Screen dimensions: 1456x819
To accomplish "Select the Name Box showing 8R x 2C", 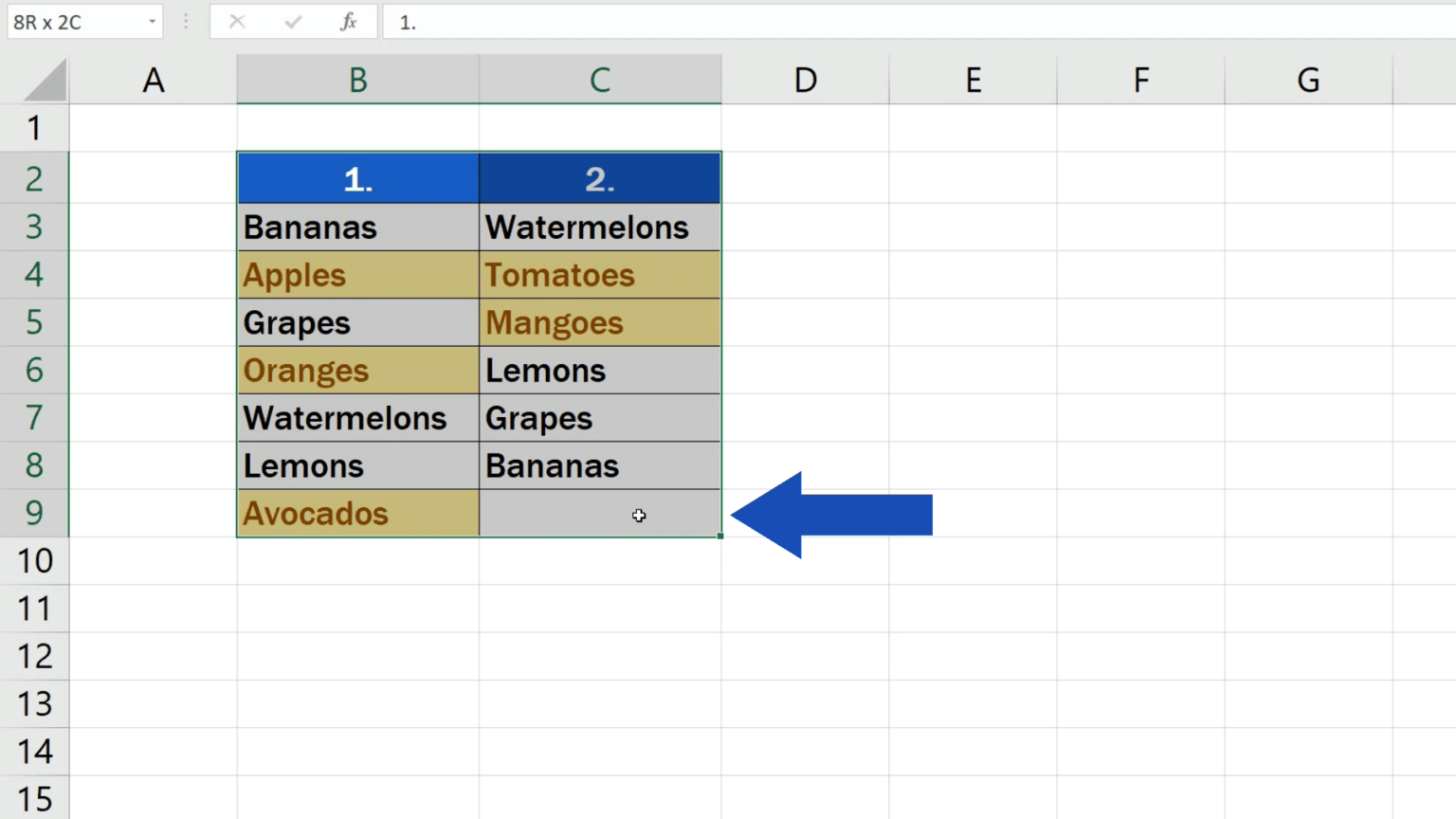I will click(66, 22).
